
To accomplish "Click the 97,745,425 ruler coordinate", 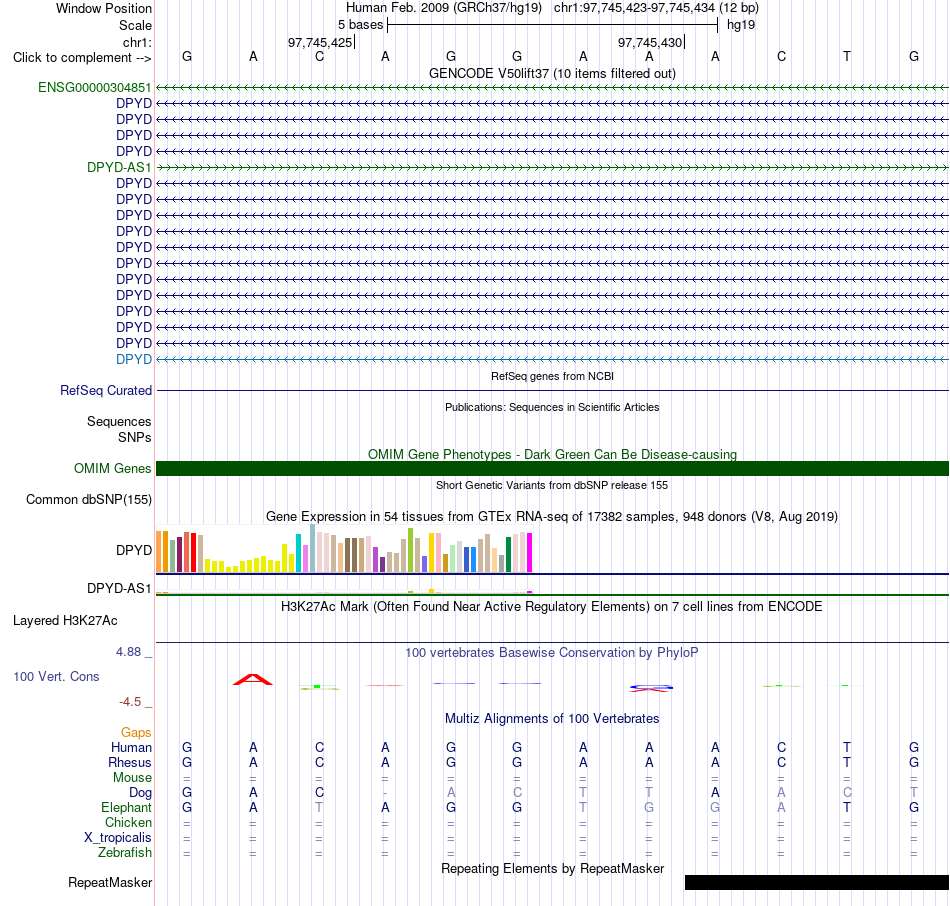I will [320, 42].
